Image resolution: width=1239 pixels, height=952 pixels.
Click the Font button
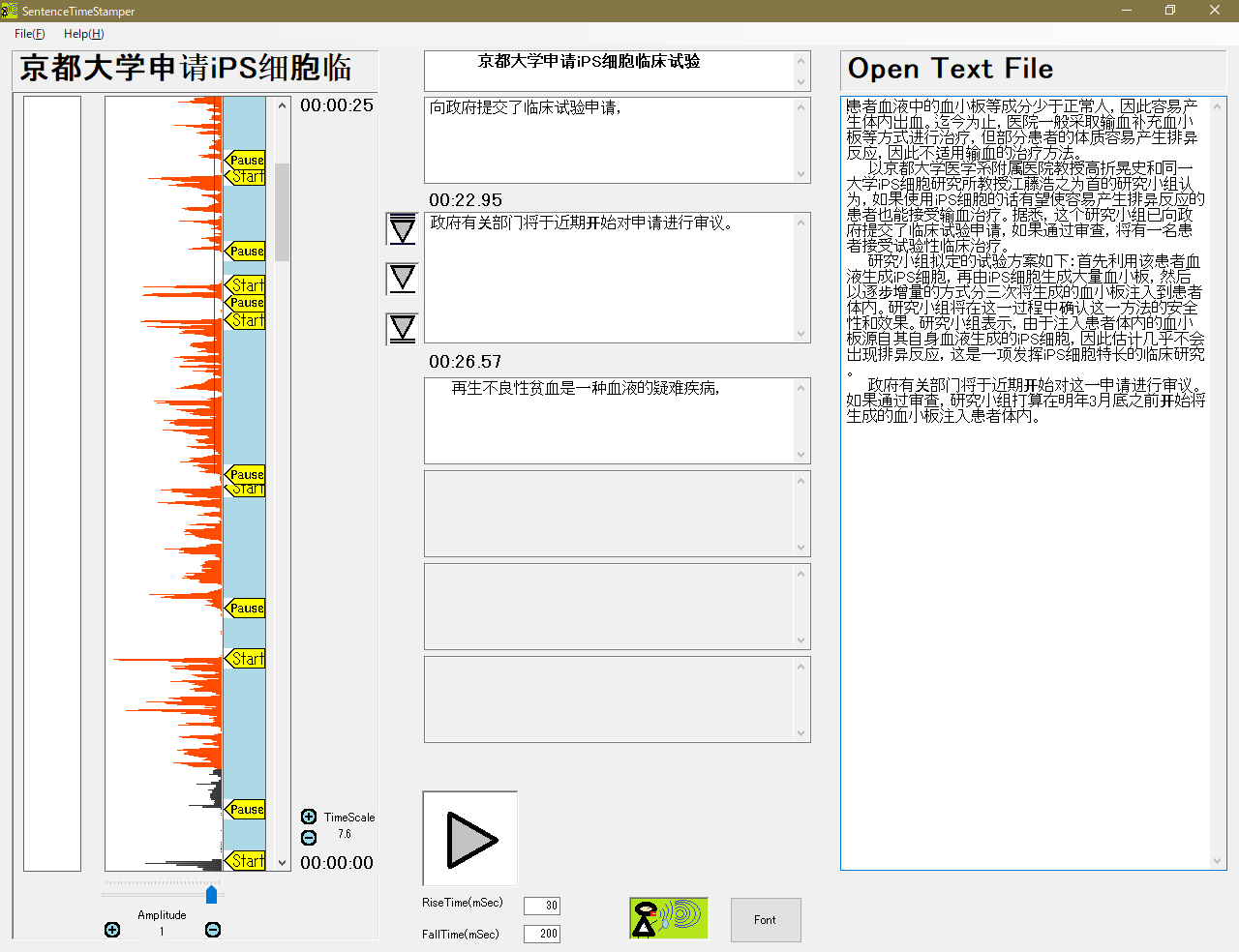click(x=765, y=919)
